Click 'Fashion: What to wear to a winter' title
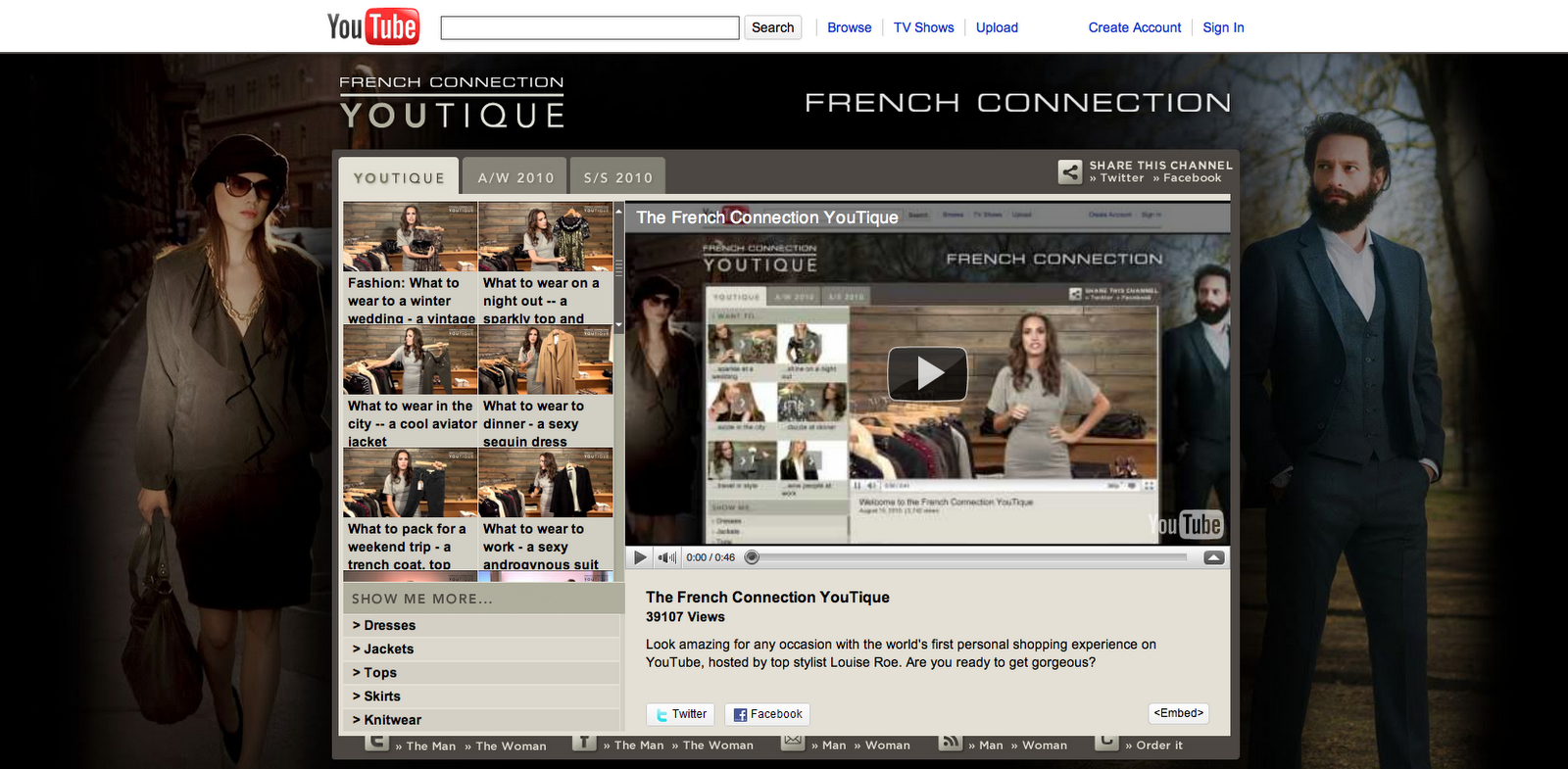The image size is (1568, 769). 411,300
